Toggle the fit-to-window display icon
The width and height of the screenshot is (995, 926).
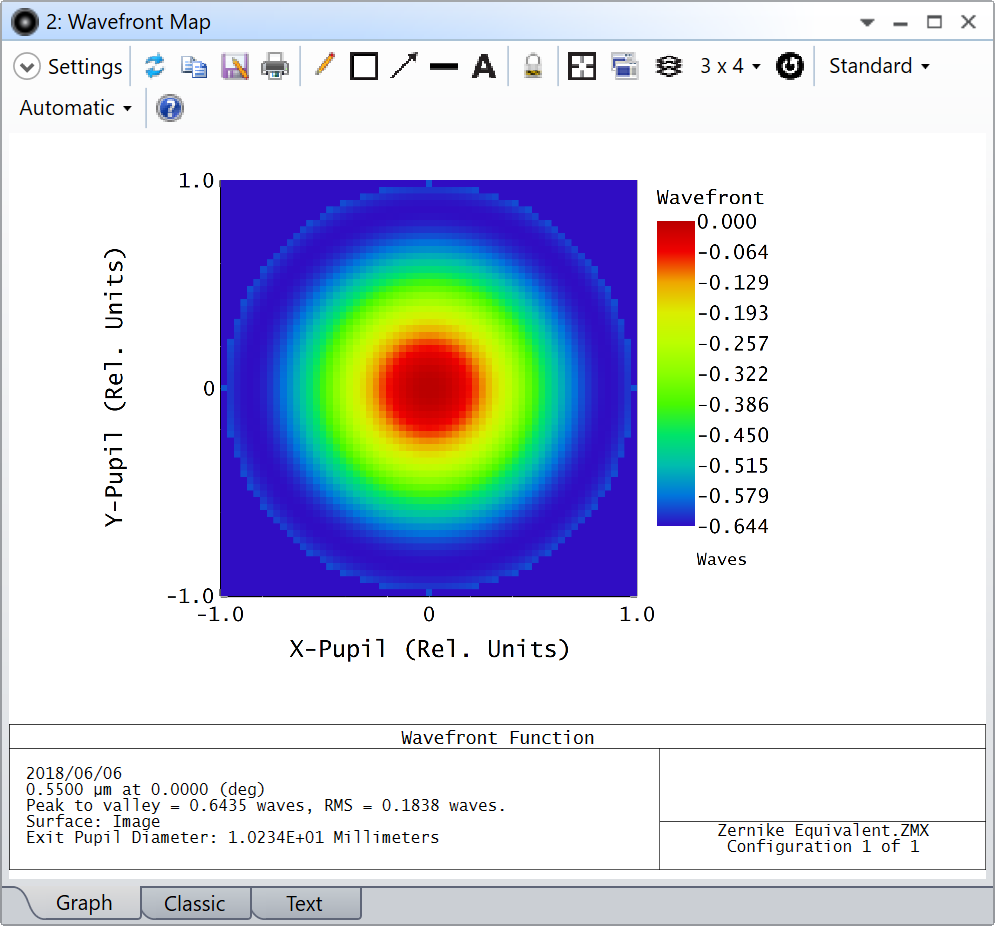point(581,65)
